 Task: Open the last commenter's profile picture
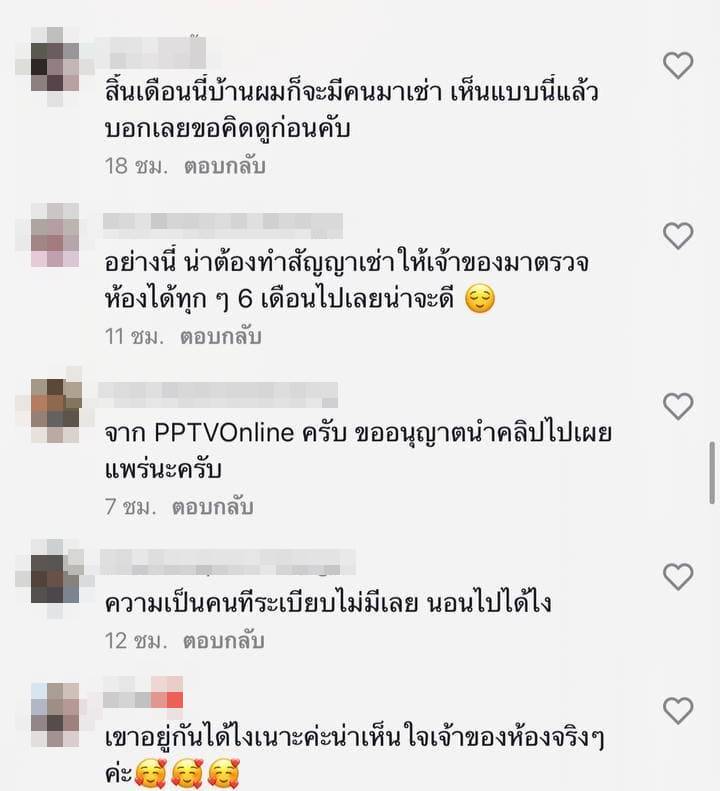(54, 714)
